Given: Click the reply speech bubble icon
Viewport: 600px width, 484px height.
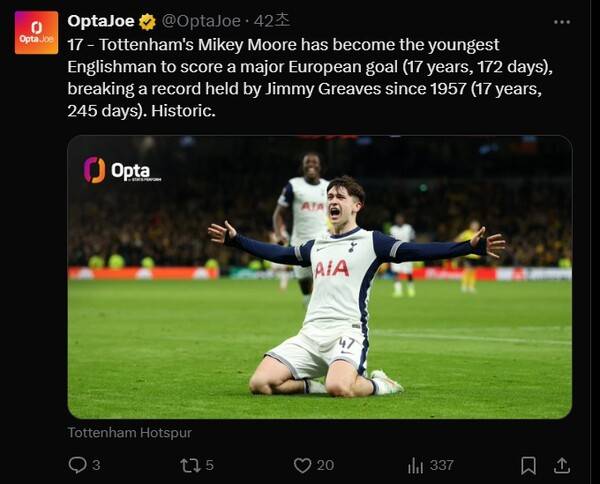Looking at the screenshot, I should coord(77,465).
